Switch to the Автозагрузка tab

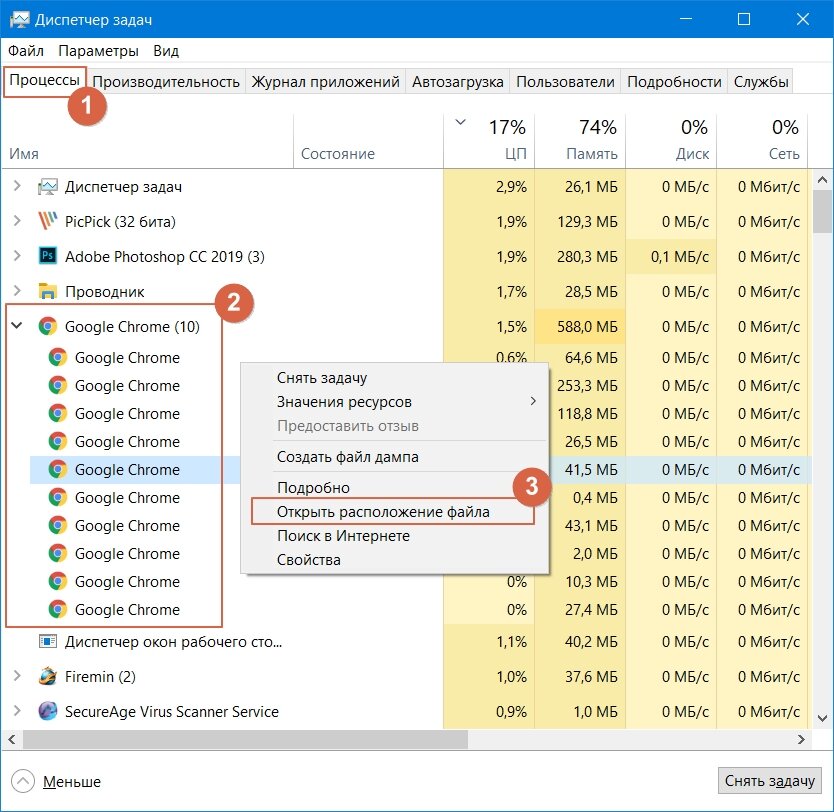(x=457, y=82)
